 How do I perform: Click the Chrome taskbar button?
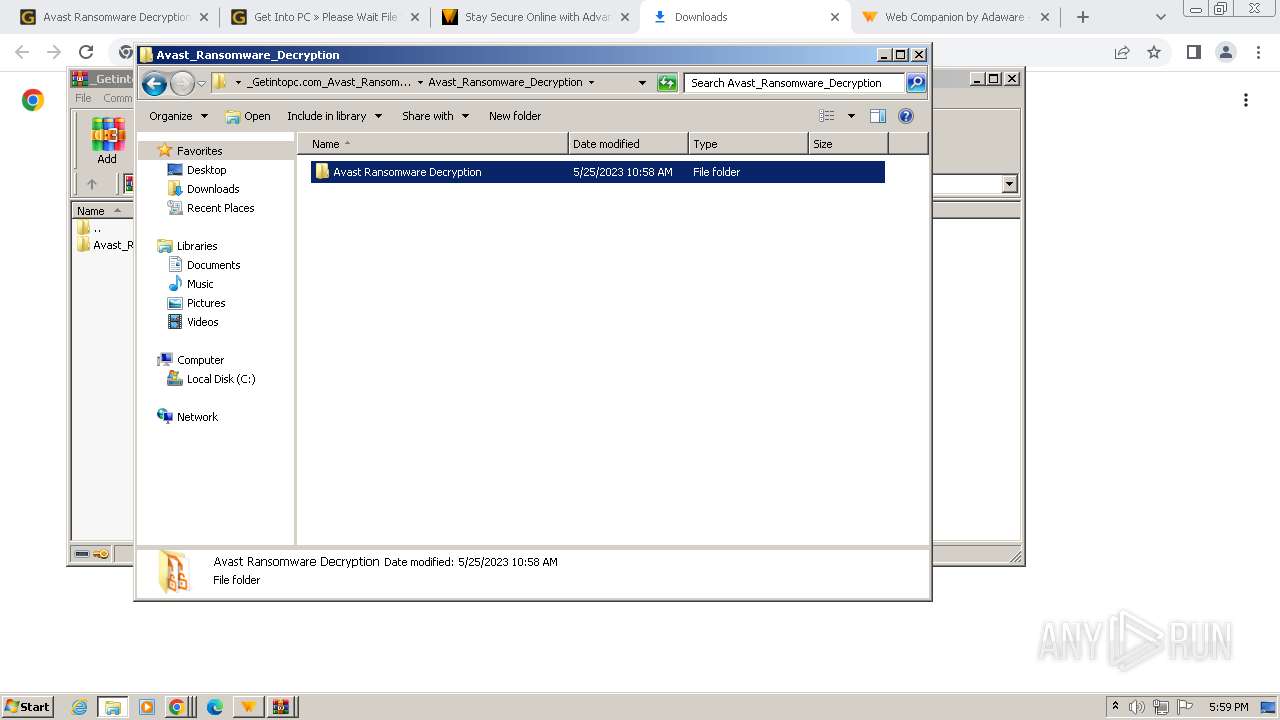pyautogui.click(x=176, y=707)
